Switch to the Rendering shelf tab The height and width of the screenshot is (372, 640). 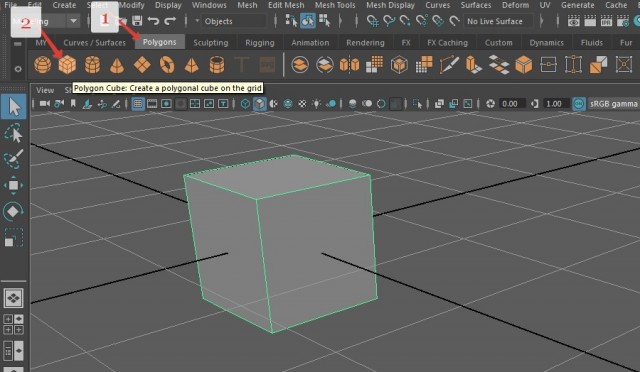(x=365, y=42)
